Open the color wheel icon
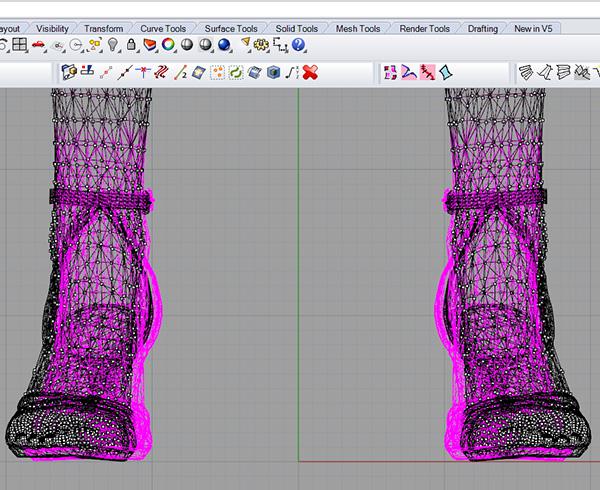Viewport: 600px width, 490px height. [x=168, y=46]
